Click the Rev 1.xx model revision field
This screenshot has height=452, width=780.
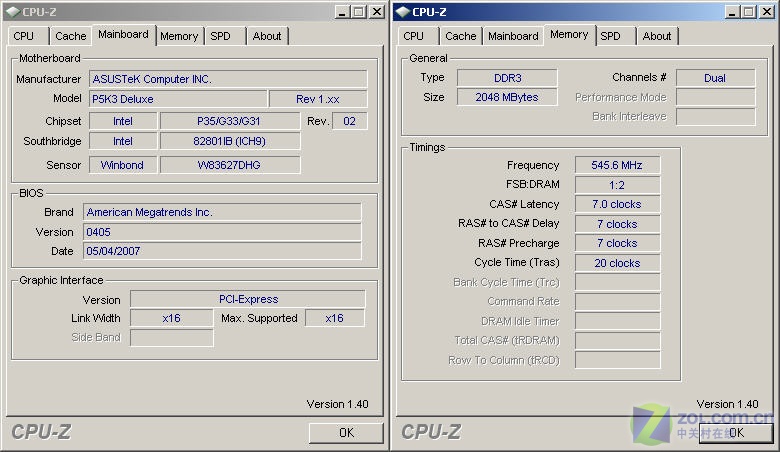click(318, 99)
